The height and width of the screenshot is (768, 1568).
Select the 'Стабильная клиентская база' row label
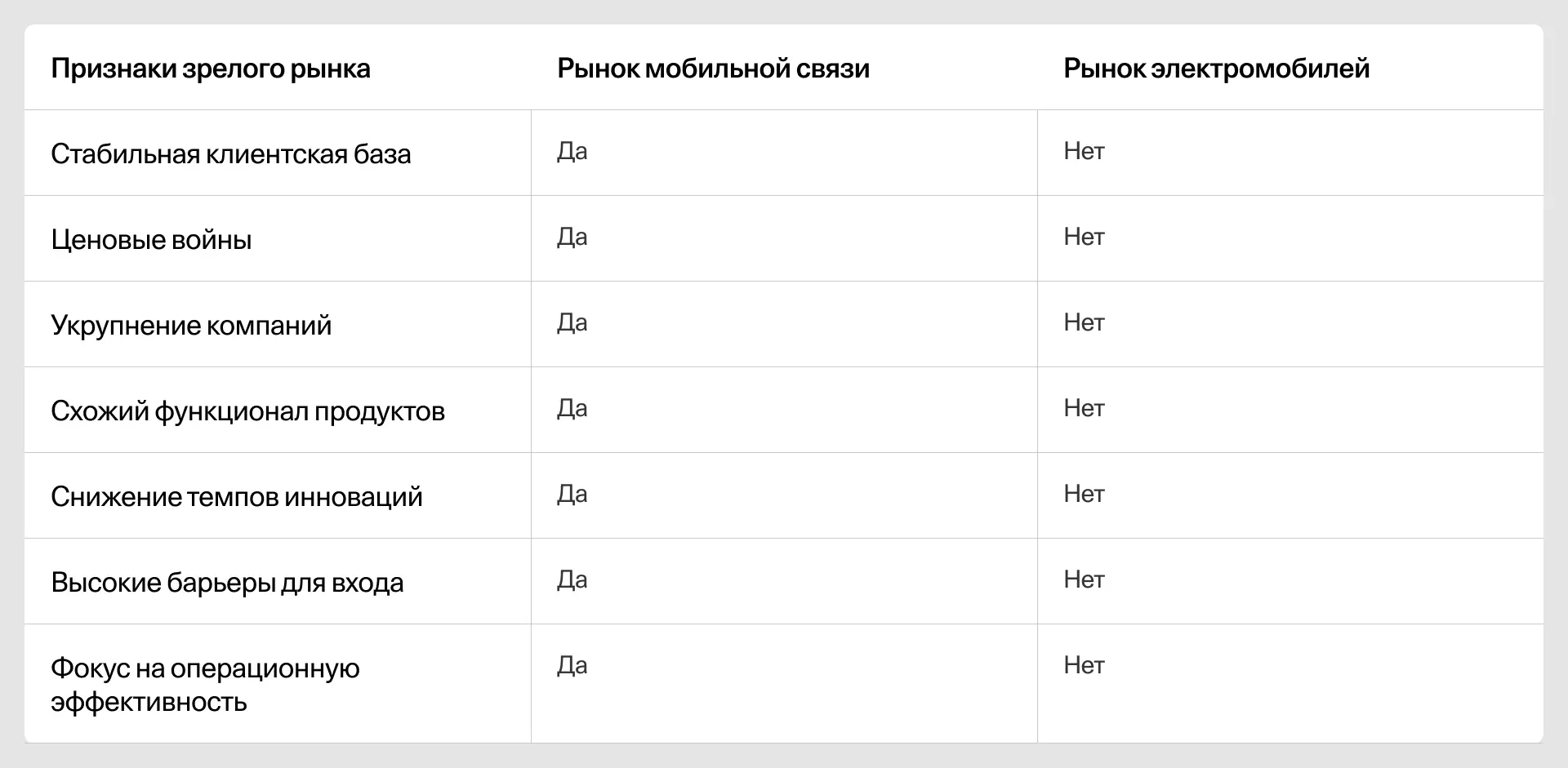[230, 154]
